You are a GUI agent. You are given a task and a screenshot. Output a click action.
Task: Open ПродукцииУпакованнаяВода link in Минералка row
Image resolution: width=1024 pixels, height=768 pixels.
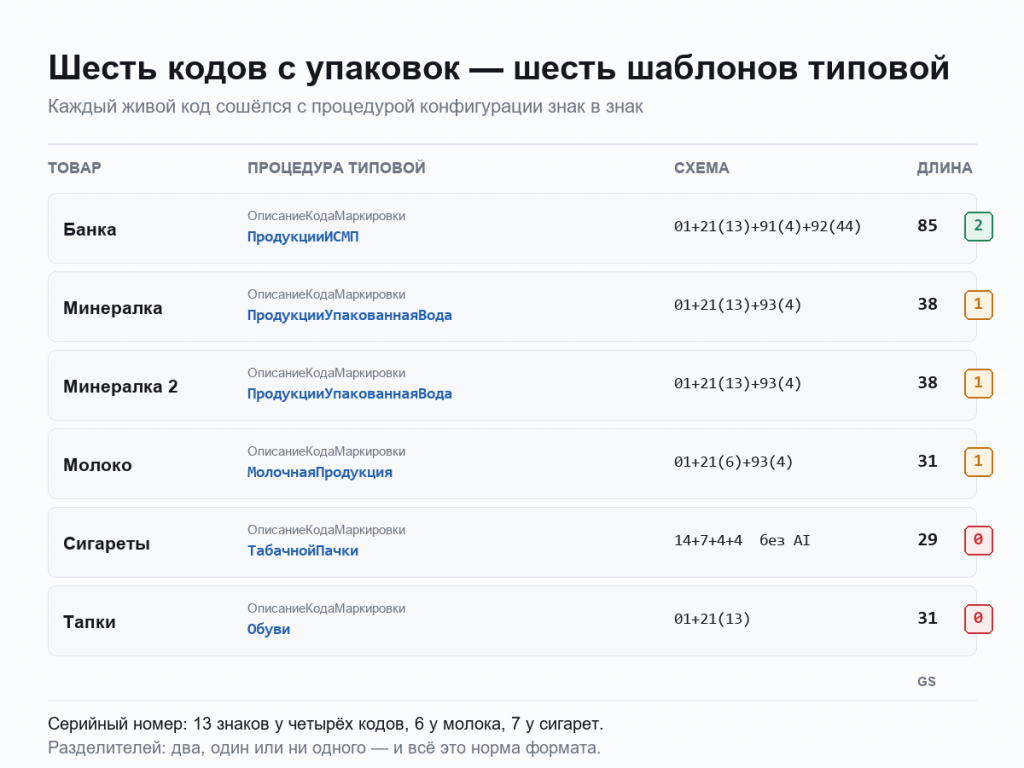pyautogui.click(x=349, y=315)
